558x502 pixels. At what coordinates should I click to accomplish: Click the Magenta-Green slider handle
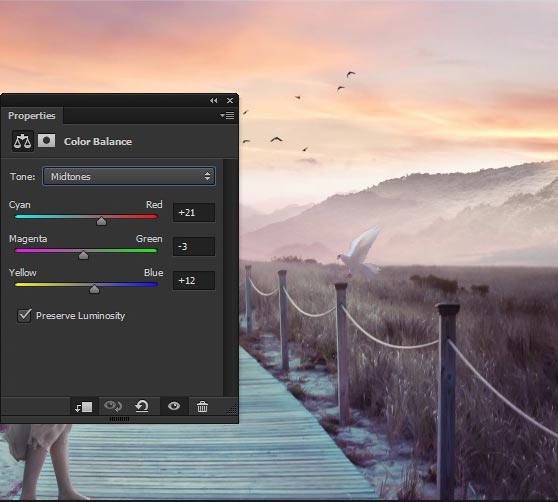[83, 255]
